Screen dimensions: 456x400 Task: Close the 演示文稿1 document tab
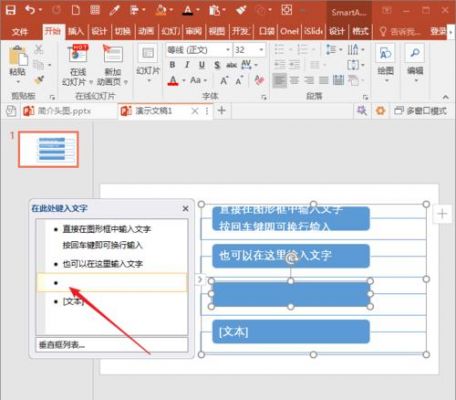(x=195, y=111)
